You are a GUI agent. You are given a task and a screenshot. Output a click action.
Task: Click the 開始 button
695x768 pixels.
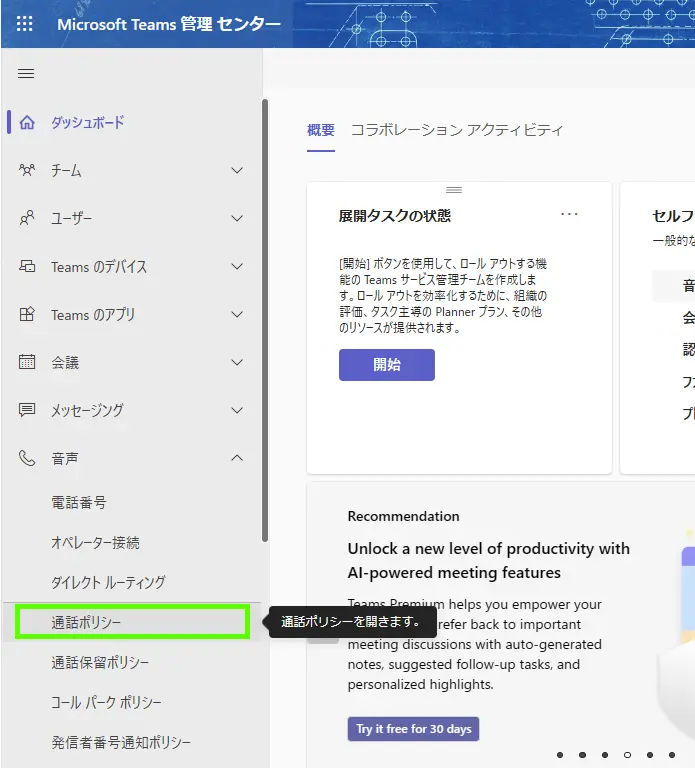point(387,365)
